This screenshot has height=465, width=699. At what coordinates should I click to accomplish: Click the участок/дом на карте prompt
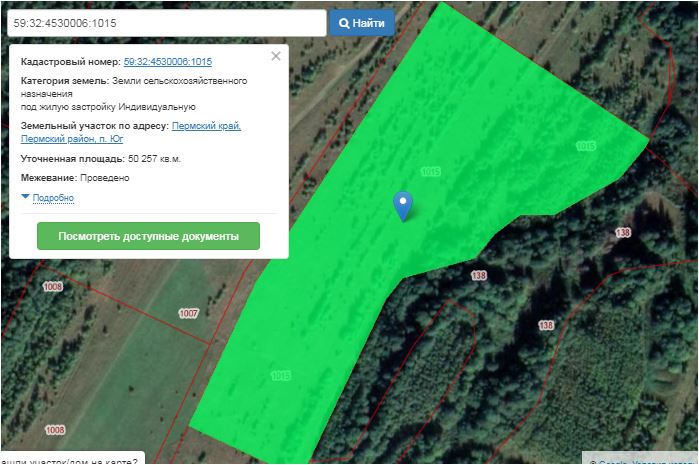pos(70,458)
